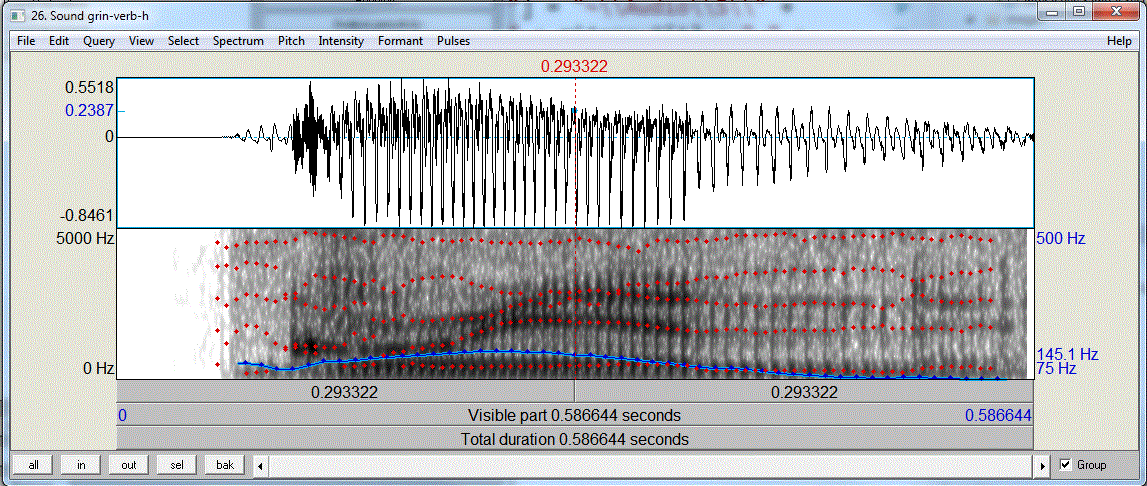Click the window end time 0.586644
The image size is (1147, 486).
pyautogui.click(x=999, y=416)
